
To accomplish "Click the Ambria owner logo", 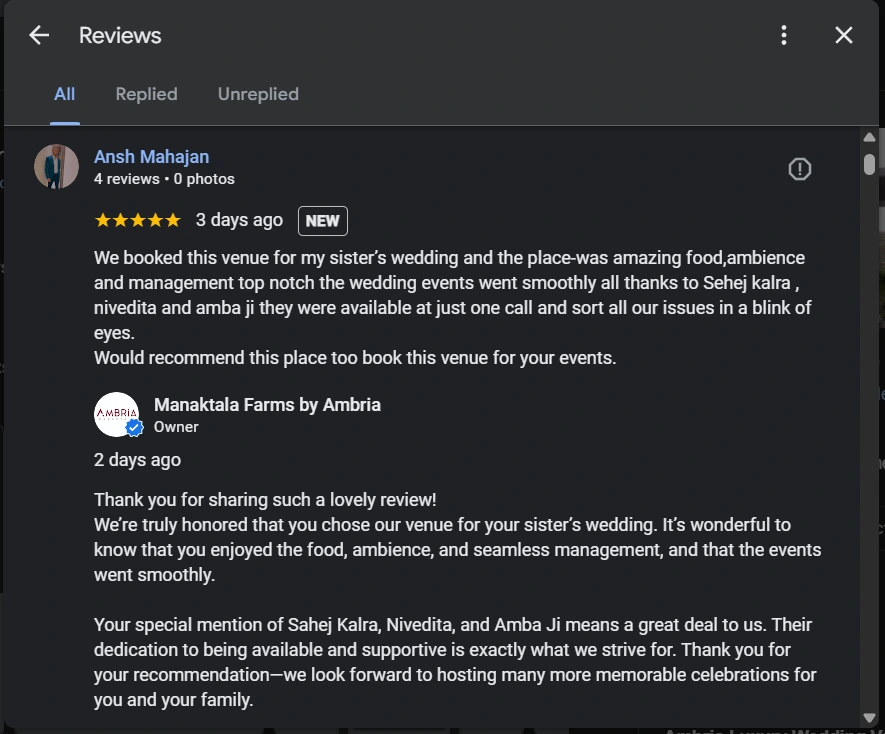I will click(x=115, y=413).
